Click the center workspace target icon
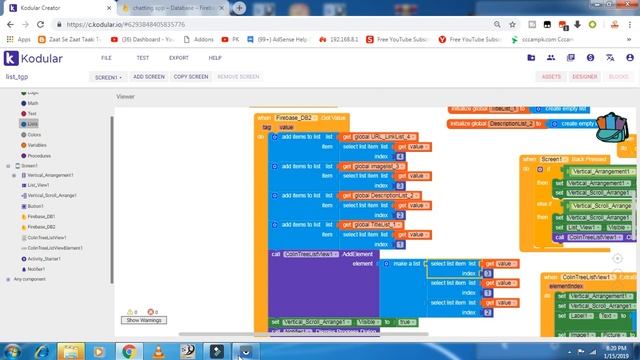 (617, 258)
